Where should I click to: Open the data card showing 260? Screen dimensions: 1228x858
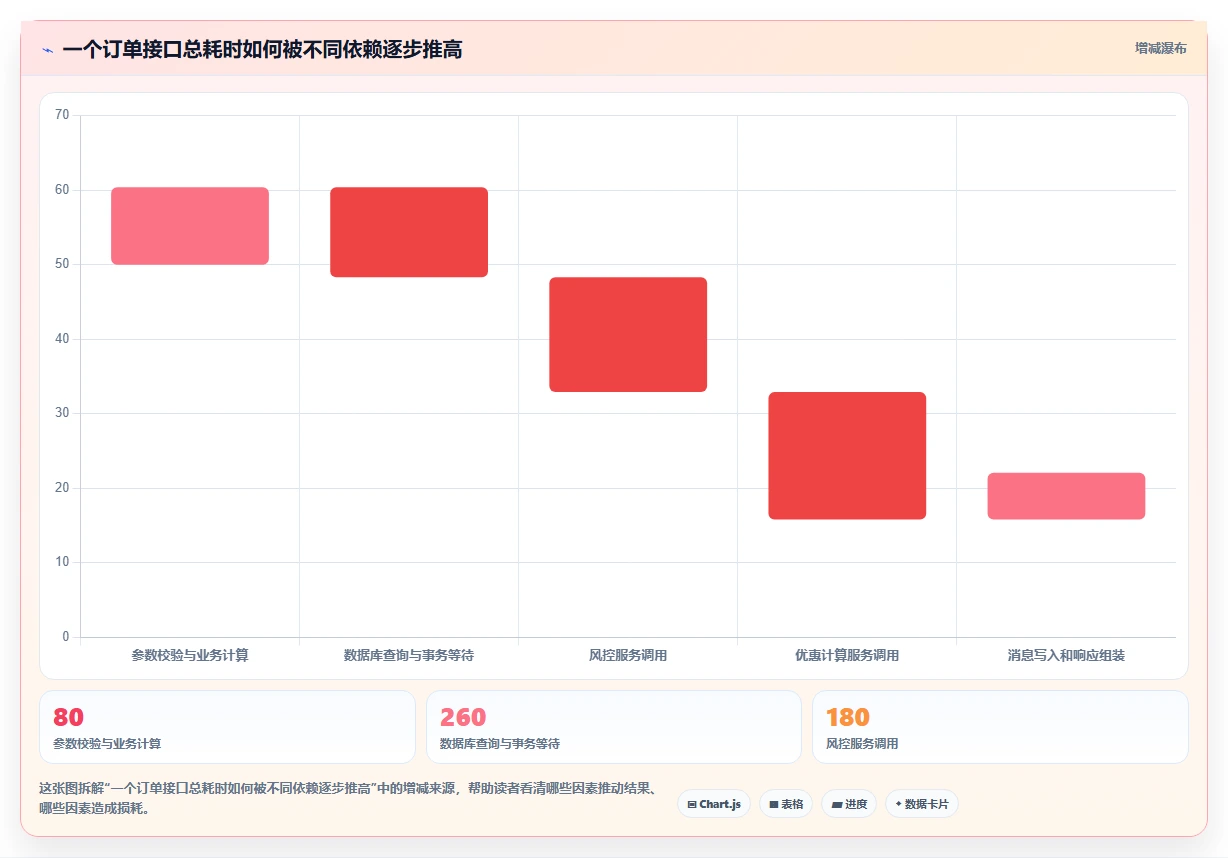(x=614, y=727)
